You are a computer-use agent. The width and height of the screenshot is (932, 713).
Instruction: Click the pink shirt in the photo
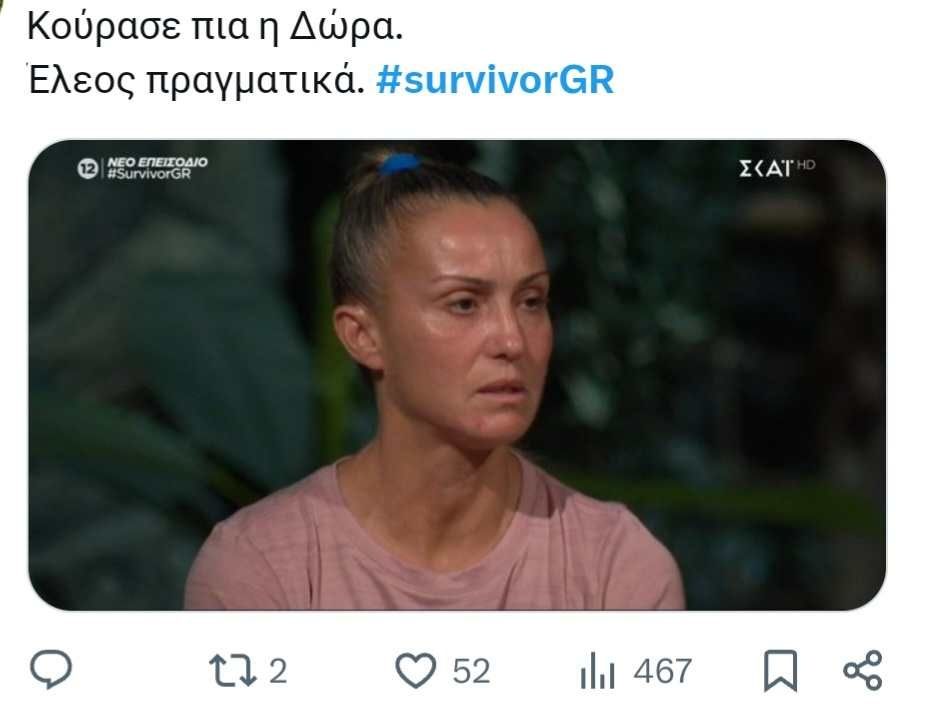(x=434, y=538)
